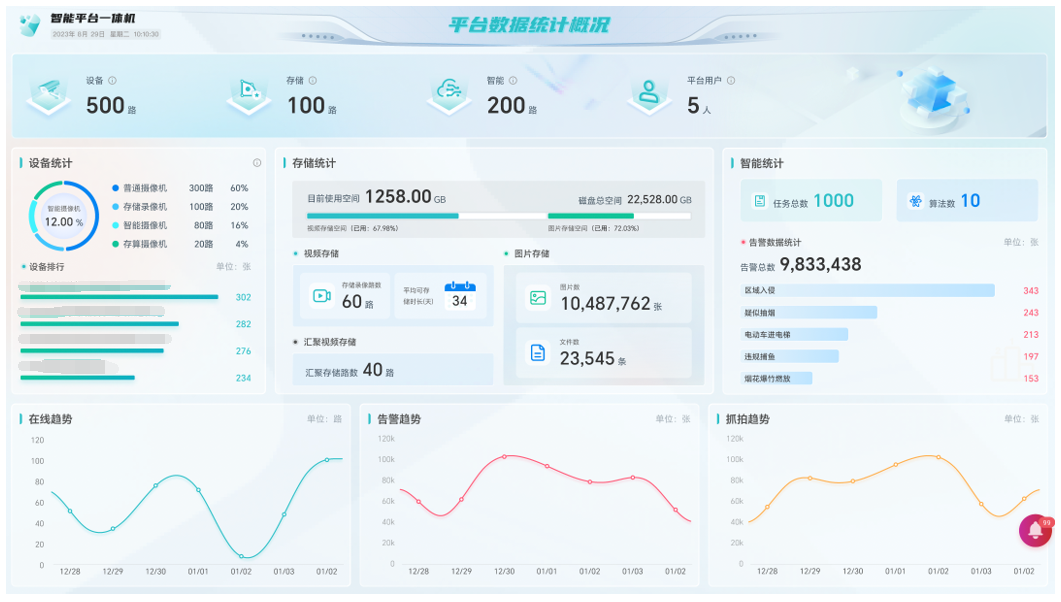Select the 电动车进电梯 alarm bar

[794, 334]
